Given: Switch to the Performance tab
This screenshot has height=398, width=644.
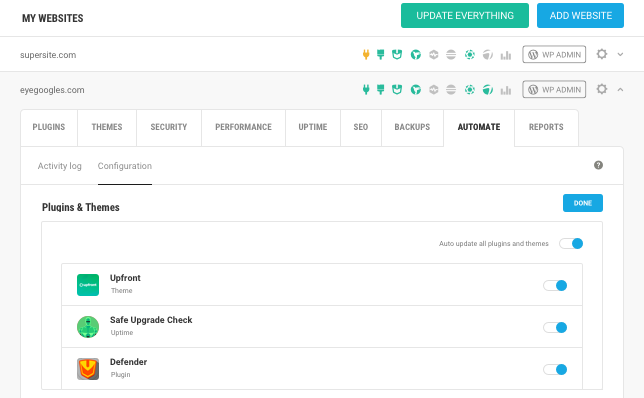Looking at the screenshot, I should point(244,127).
